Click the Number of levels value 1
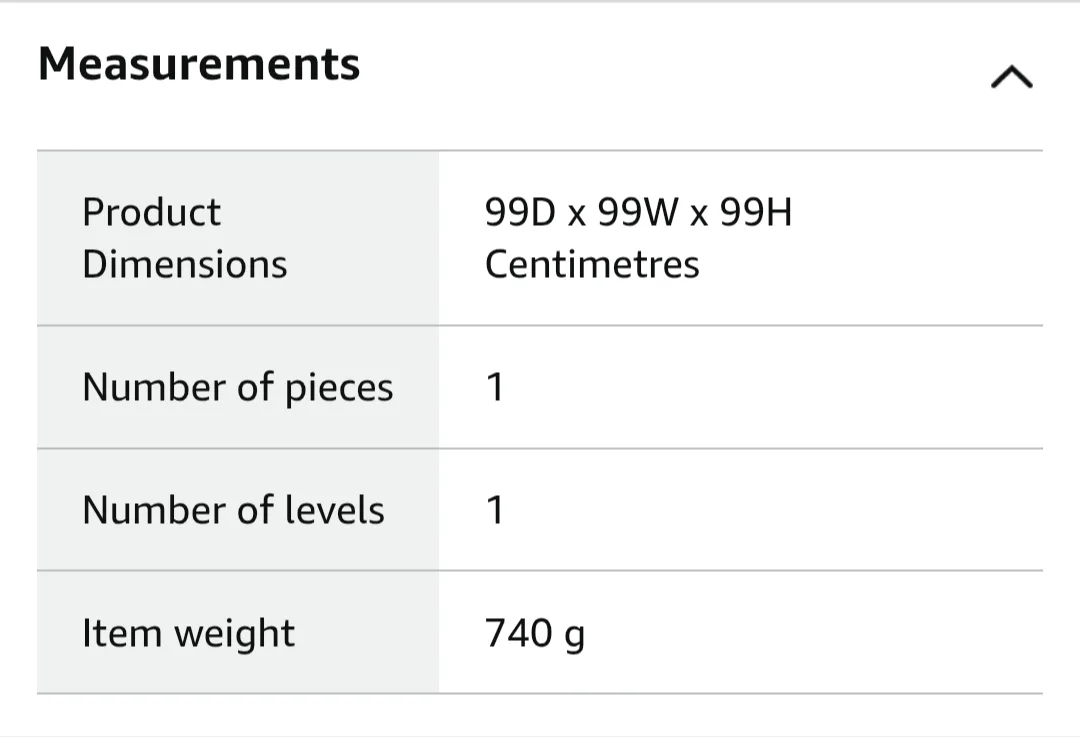 [x=494, y=510]
